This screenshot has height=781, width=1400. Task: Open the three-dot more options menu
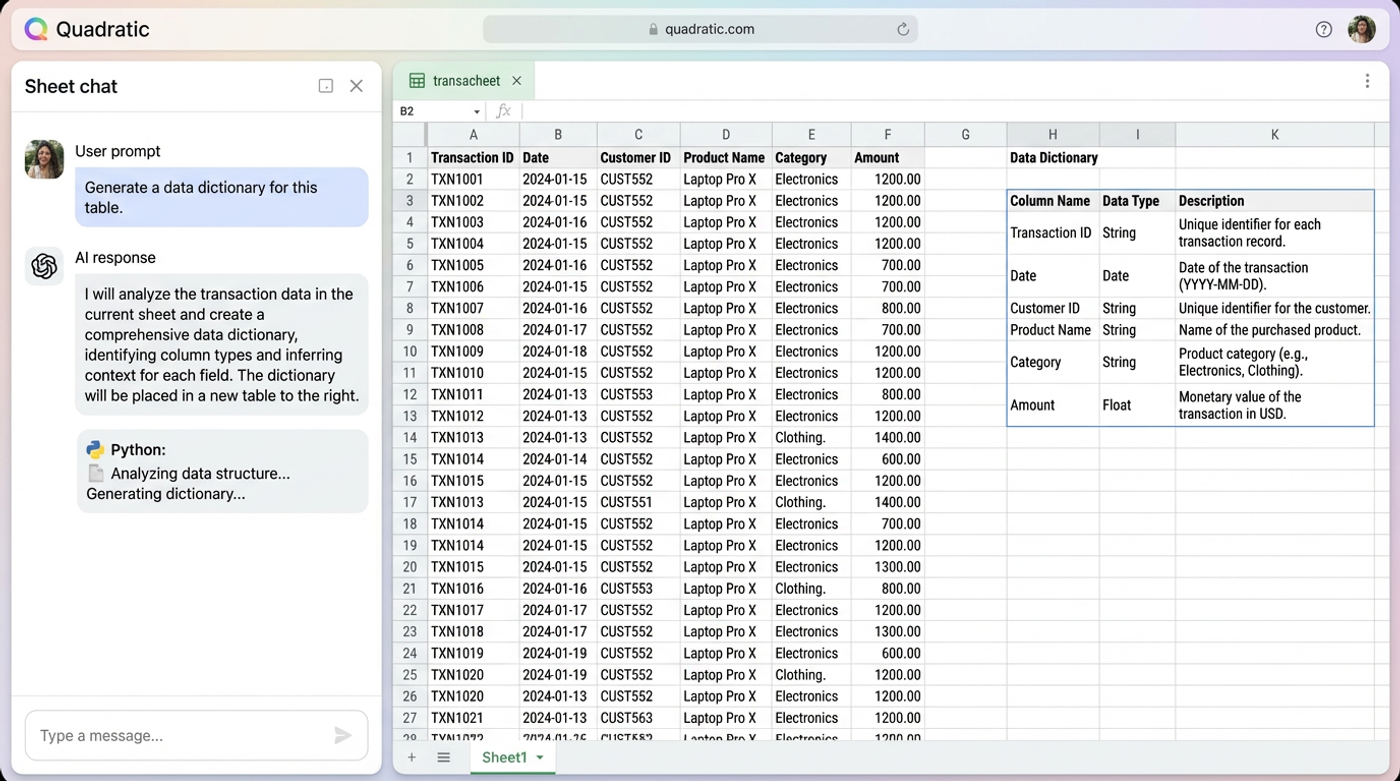click(1367, 81)
